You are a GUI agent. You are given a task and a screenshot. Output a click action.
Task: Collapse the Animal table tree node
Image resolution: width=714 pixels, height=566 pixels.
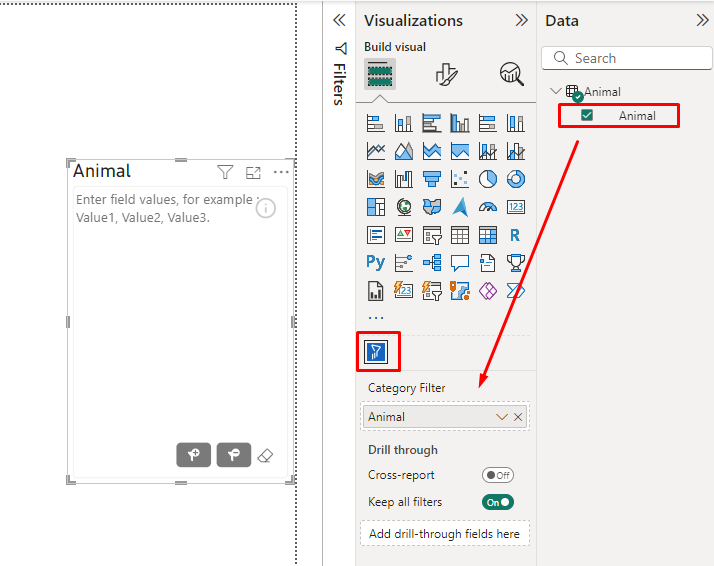click(556, 92)
